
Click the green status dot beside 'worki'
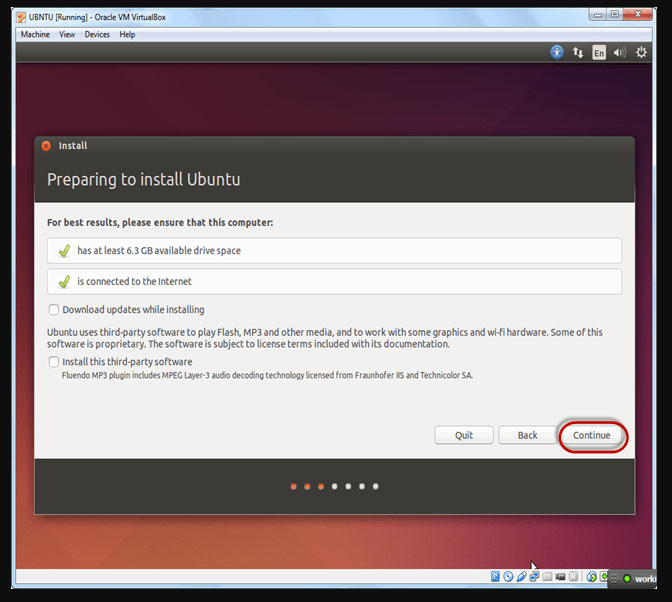627,578
